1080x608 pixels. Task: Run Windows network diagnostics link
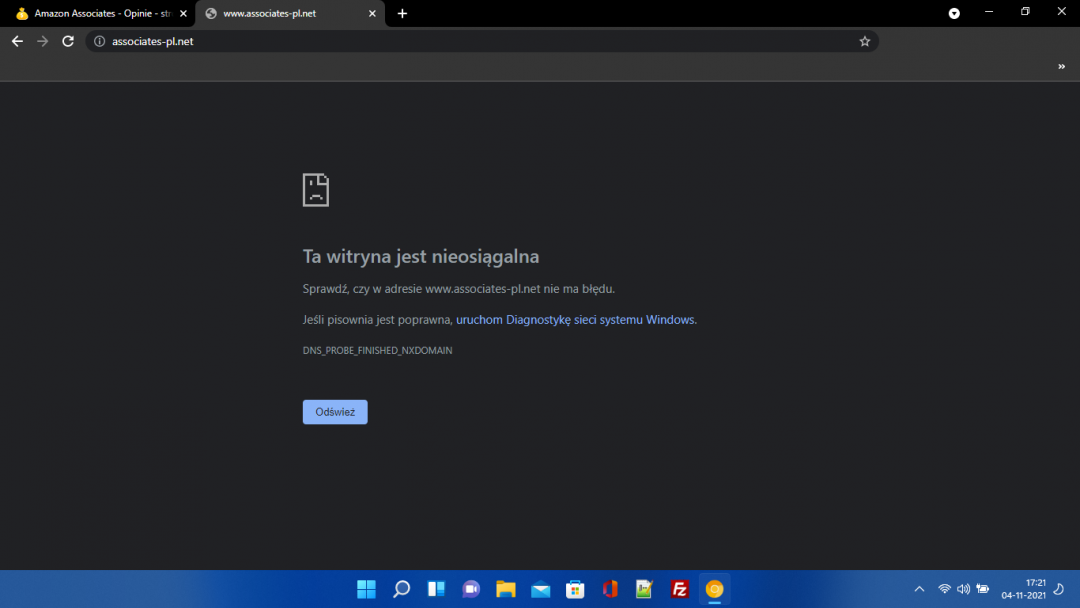click(575, 319)
